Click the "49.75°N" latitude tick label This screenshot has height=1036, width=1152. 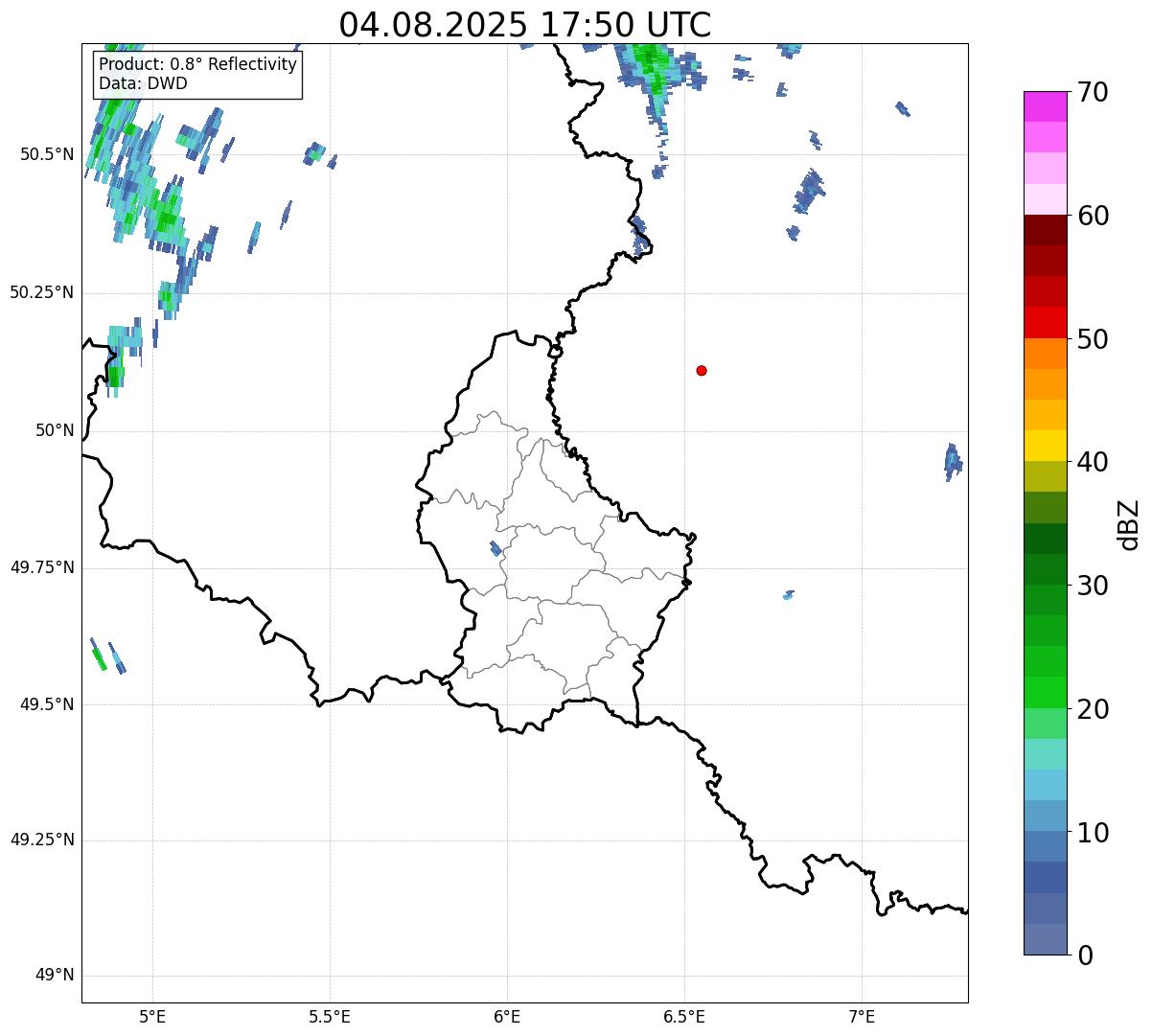pos(41,567)
